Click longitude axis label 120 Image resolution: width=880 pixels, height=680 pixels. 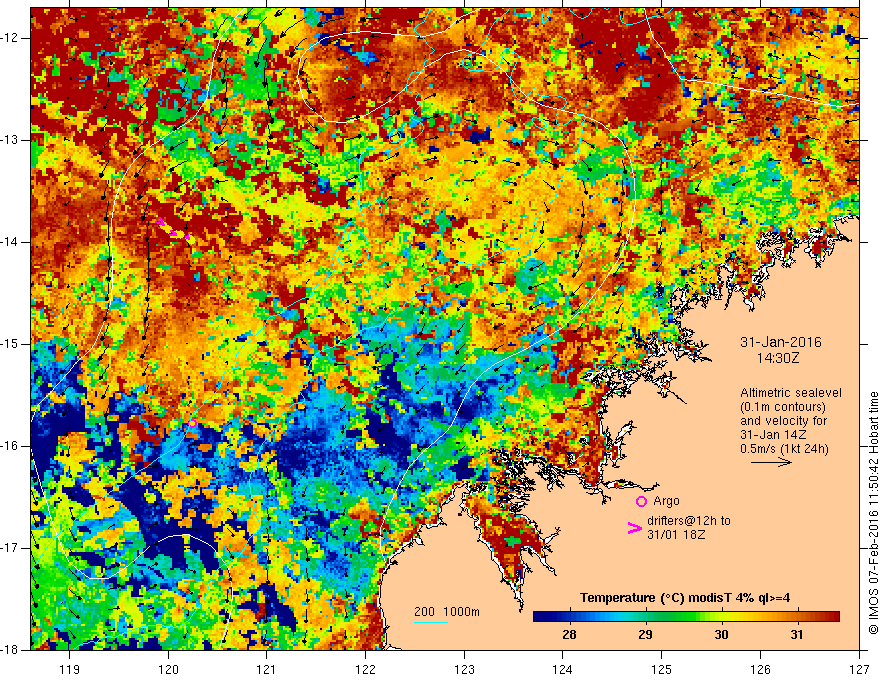[168, 669]
